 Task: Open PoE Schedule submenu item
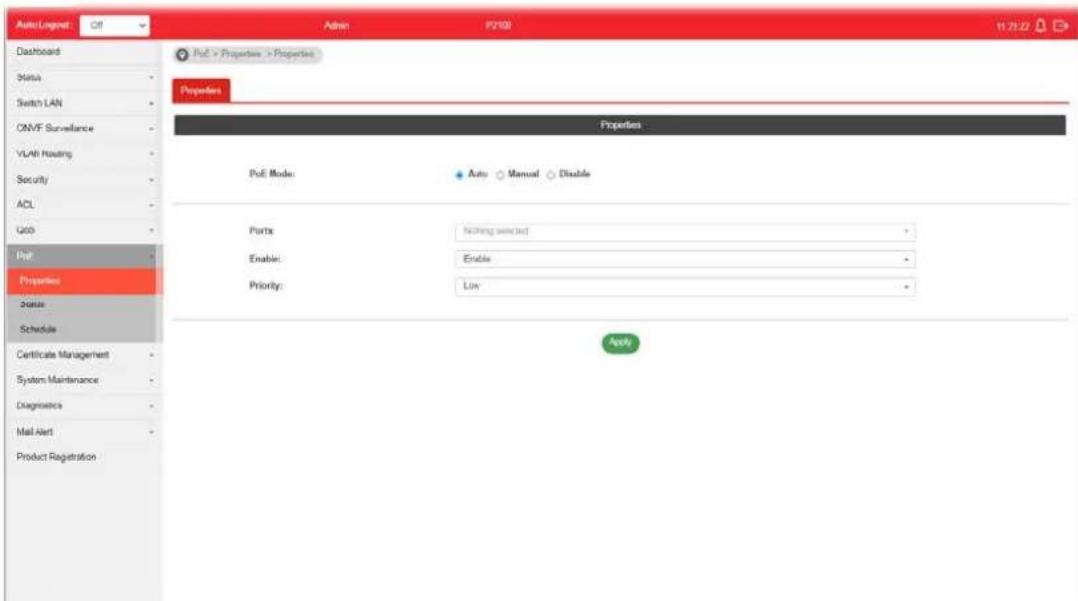point(85,329)
